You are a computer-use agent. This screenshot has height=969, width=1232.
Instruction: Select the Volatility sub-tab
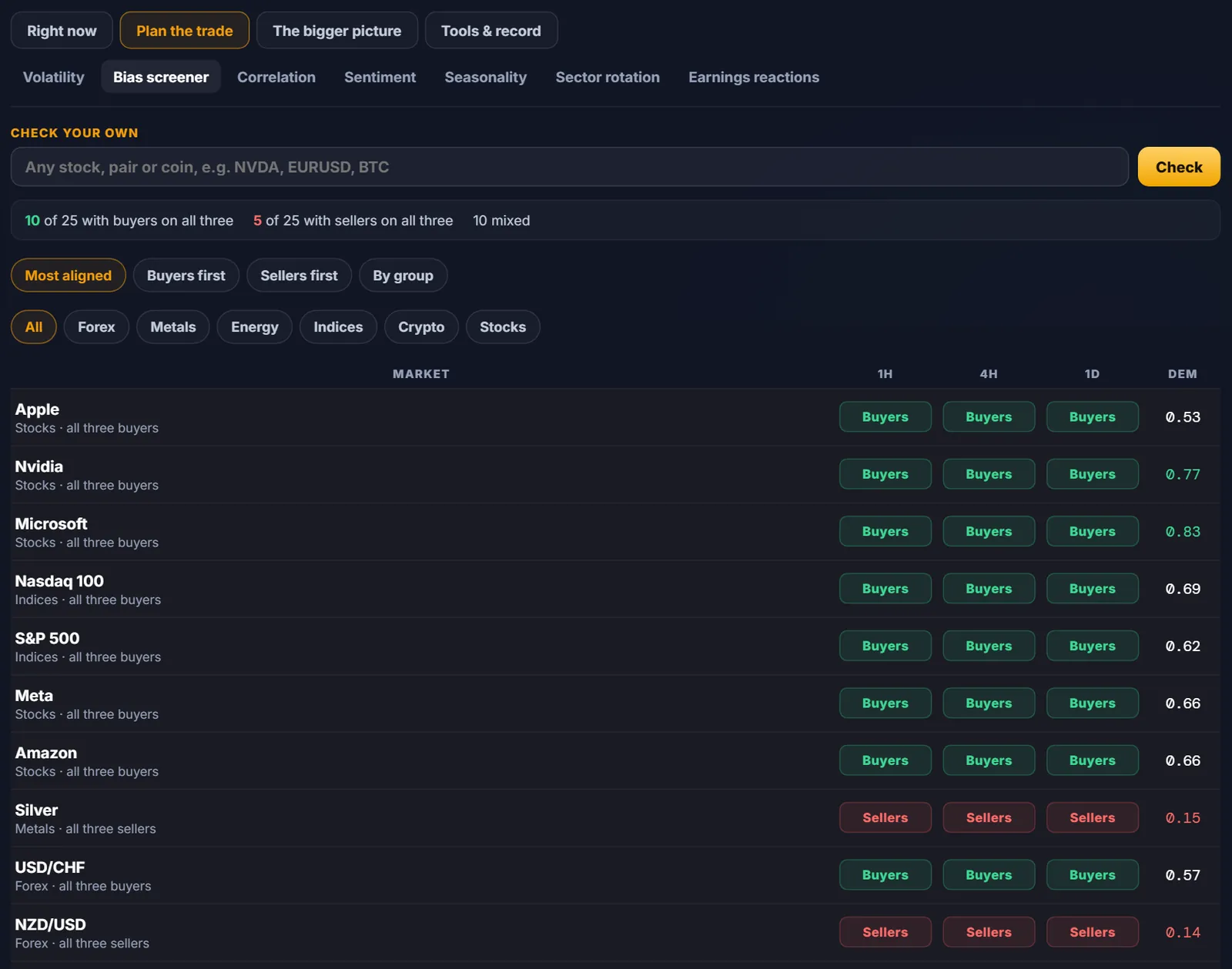click(x=53, y=77)
